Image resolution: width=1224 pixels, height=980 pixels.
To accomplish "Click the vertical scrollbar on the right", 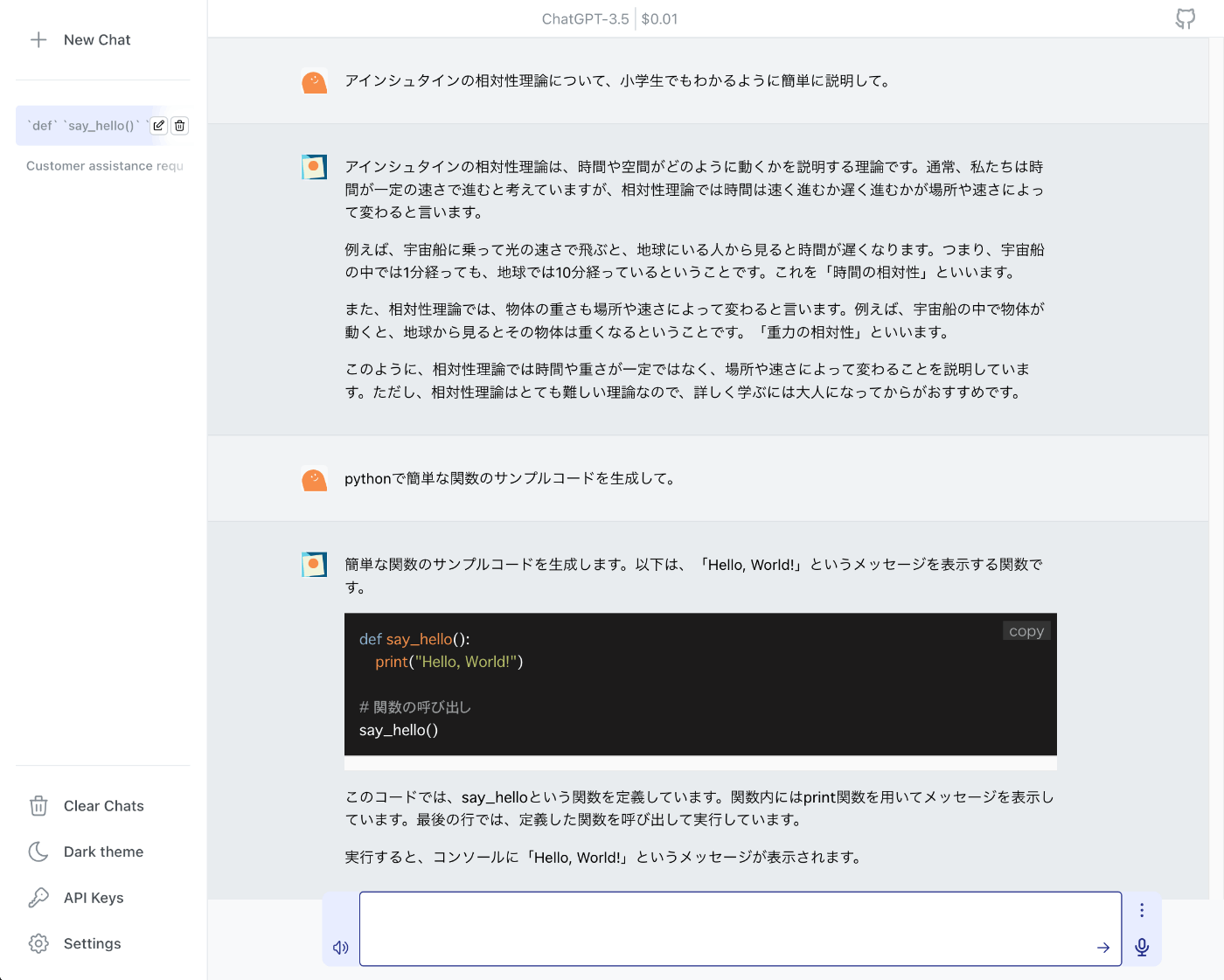I will click(x=1216, y=468).
